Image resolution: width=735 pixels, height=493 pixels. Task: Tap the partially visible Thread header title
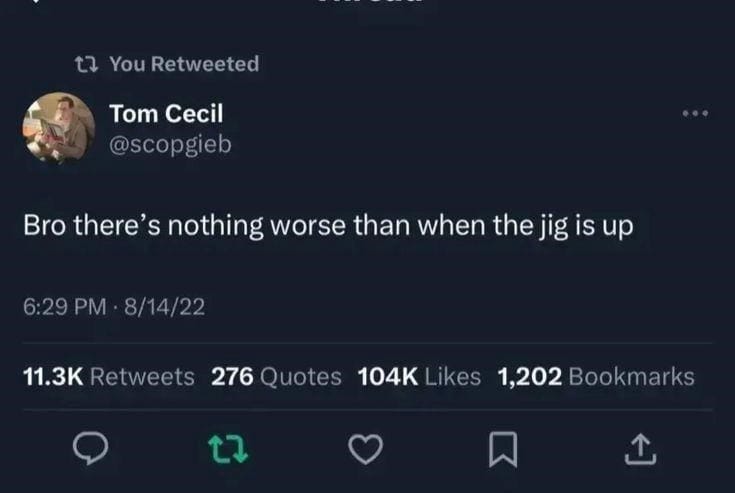click(x=370, y=1)
